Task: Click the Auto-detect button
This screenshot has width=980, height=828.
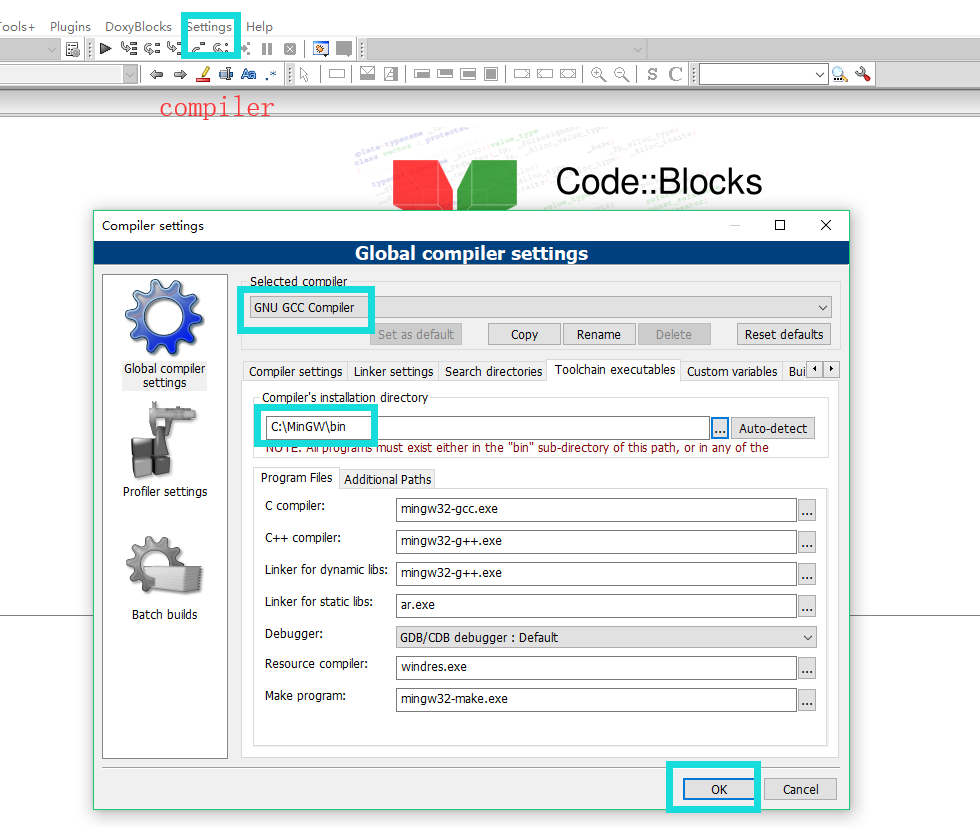Action: [773, 428]
